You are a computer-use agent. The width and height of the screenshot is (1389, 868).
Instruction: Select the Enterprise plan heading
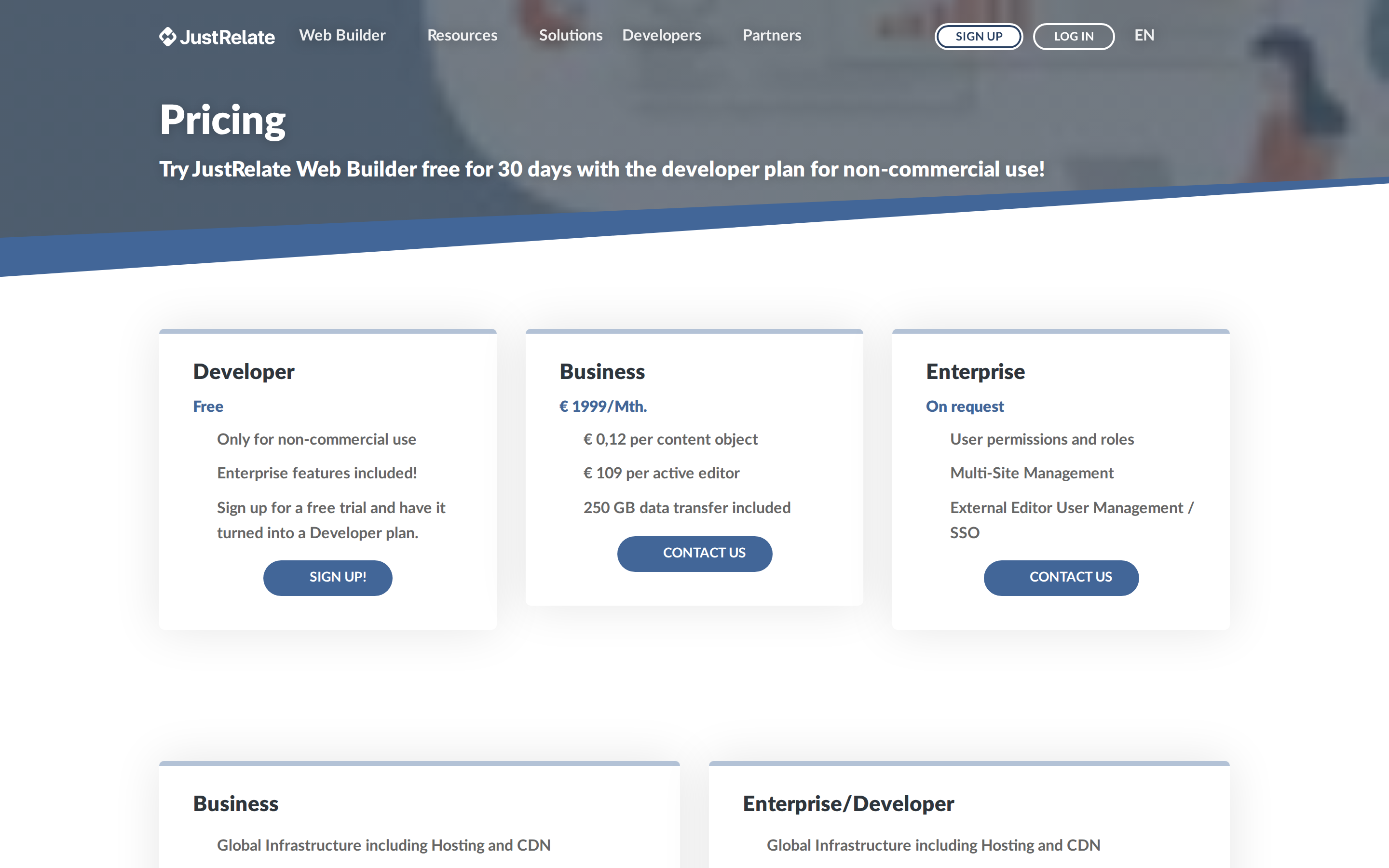tap(975, 371)
